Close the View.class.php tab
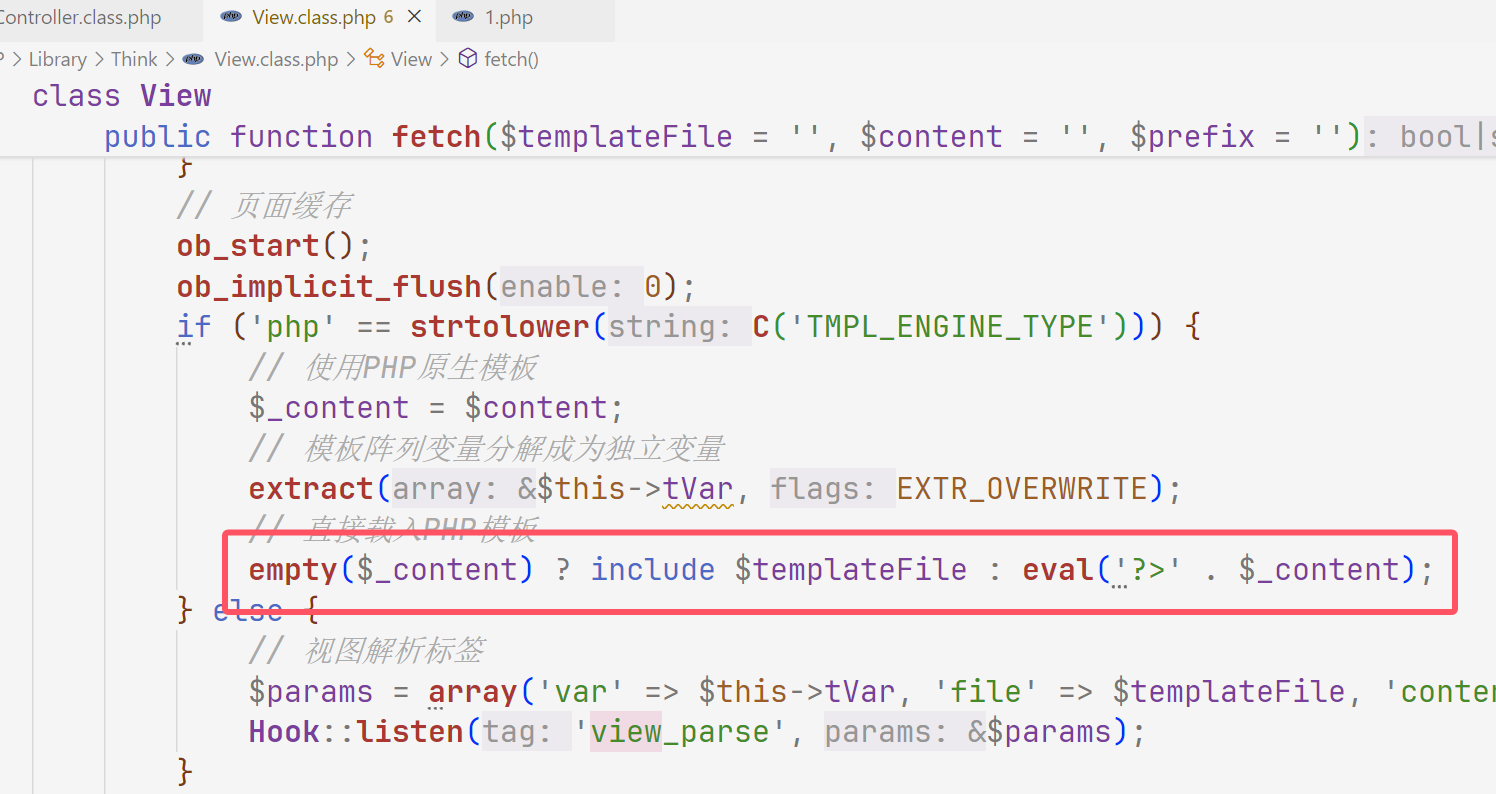 pos(415,18)
